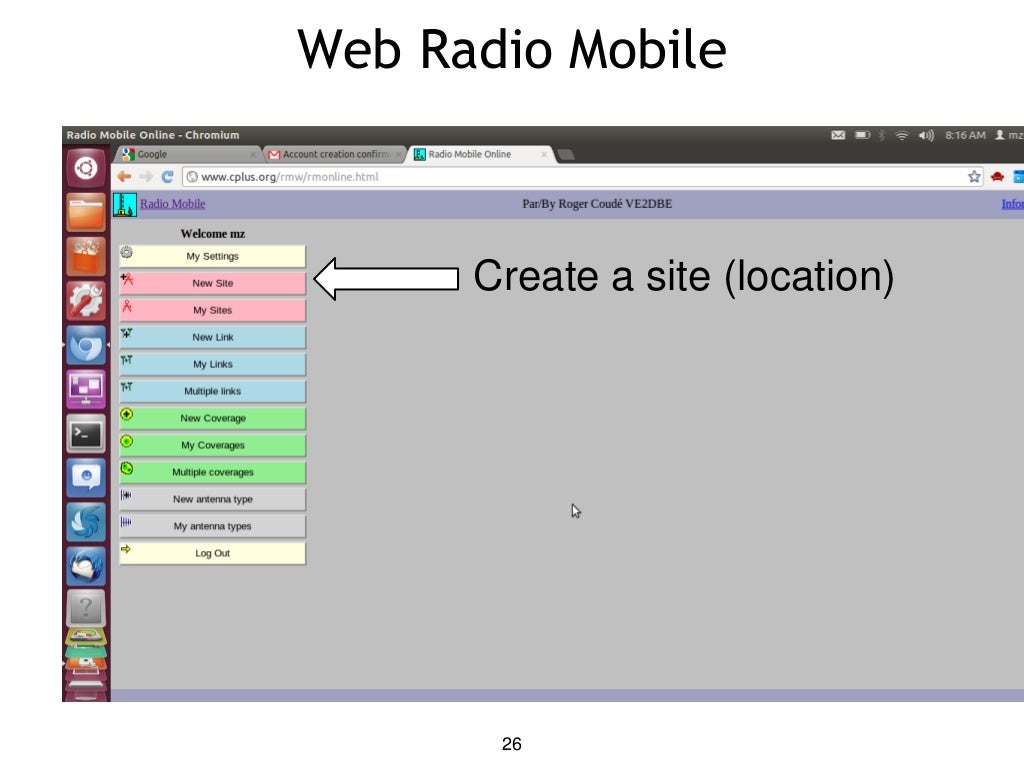Click the New Coverage button
Viewport: 1024px width, 769px height.
tap(212, 418)
